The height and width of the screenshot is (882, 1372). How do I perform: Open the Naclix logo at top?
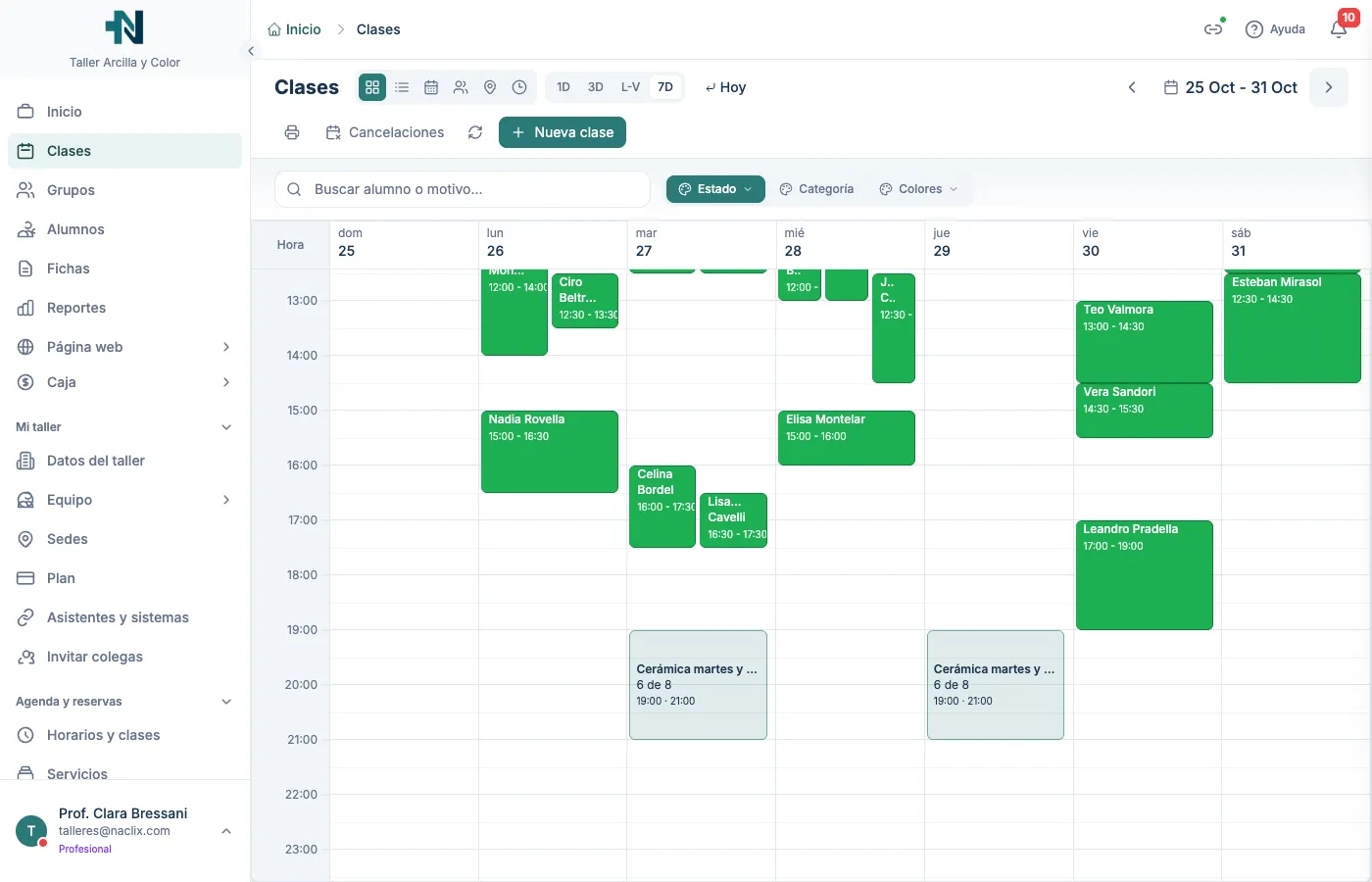(124, 27)
